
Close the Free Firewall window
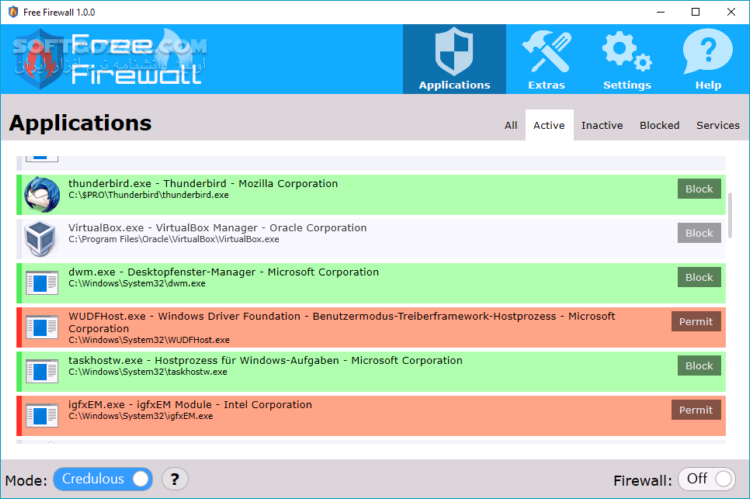click(731, 12)
